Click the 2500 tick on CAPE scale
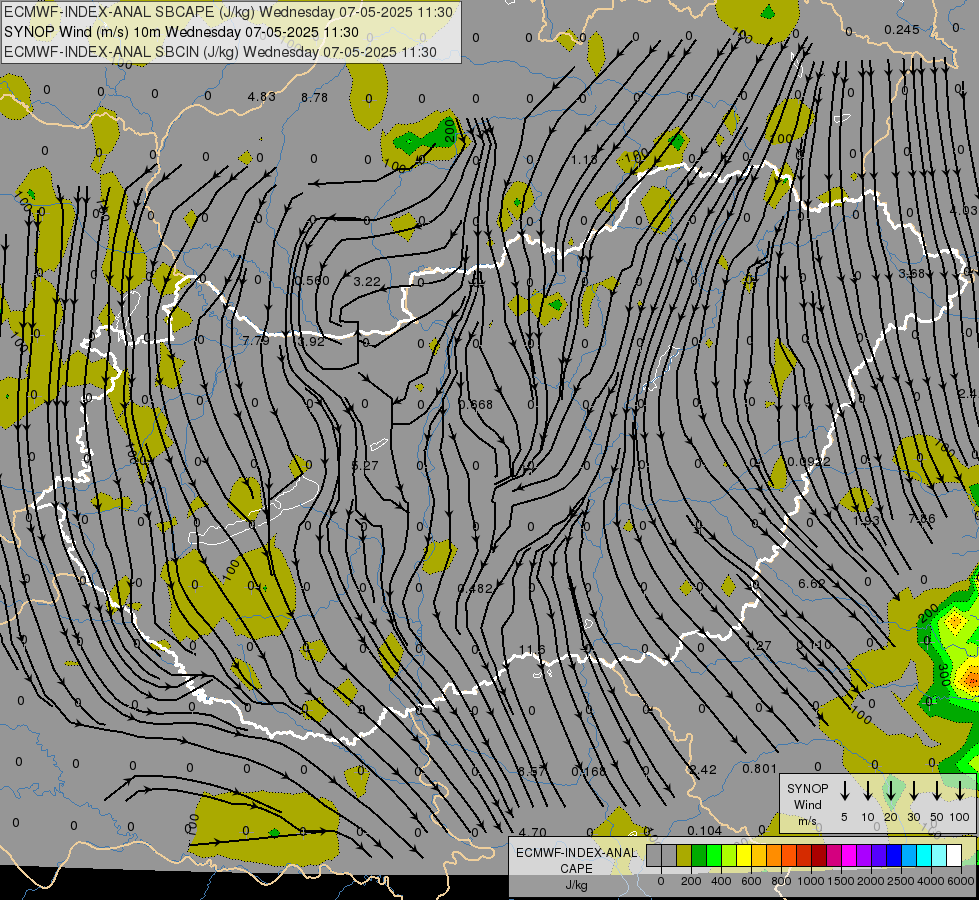The width and height of the screenshot is (979, 900). (901, 881)
